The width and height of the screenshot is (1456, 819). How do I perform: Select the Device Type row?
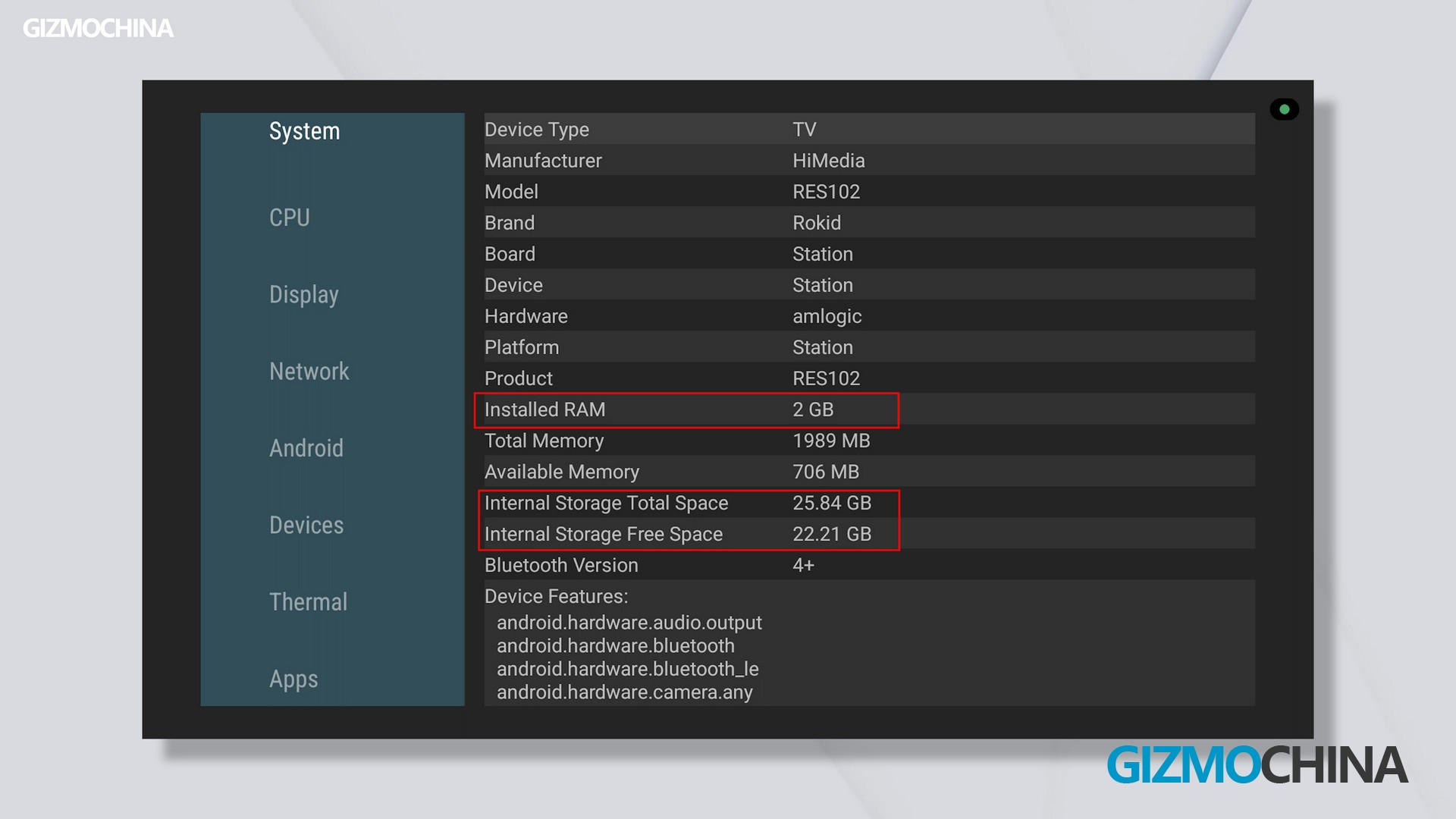point(869,129)
